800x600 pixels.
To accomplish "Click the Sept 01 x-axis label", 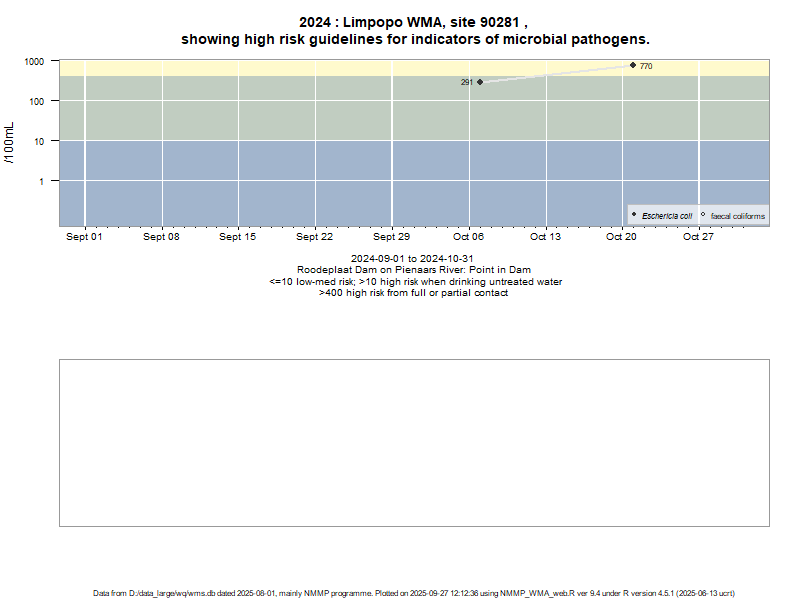I will coord(84,237).
